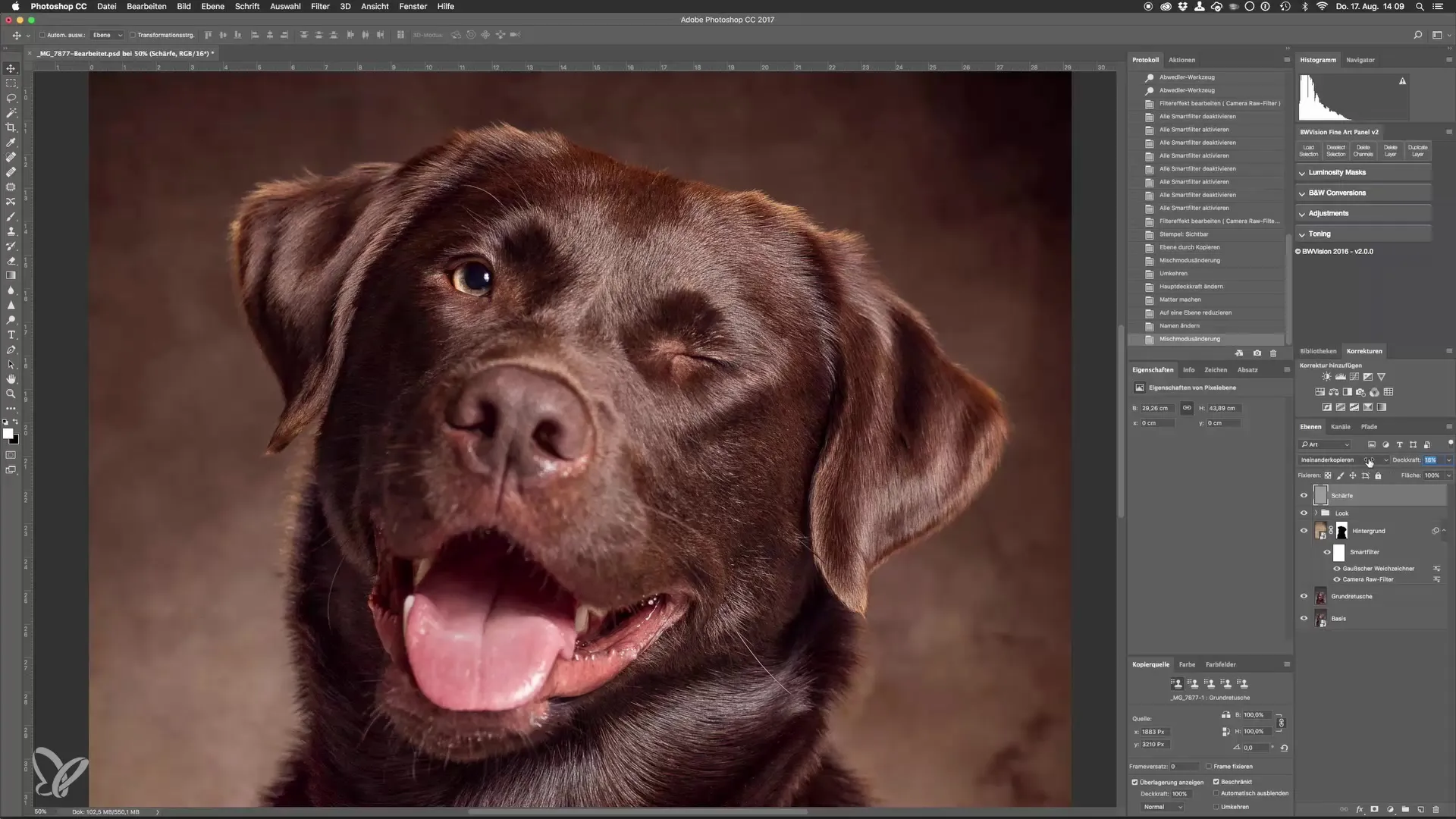Open layer filter Art dropdown
Screen dimensions: 1456x819
pos(1325,444)
